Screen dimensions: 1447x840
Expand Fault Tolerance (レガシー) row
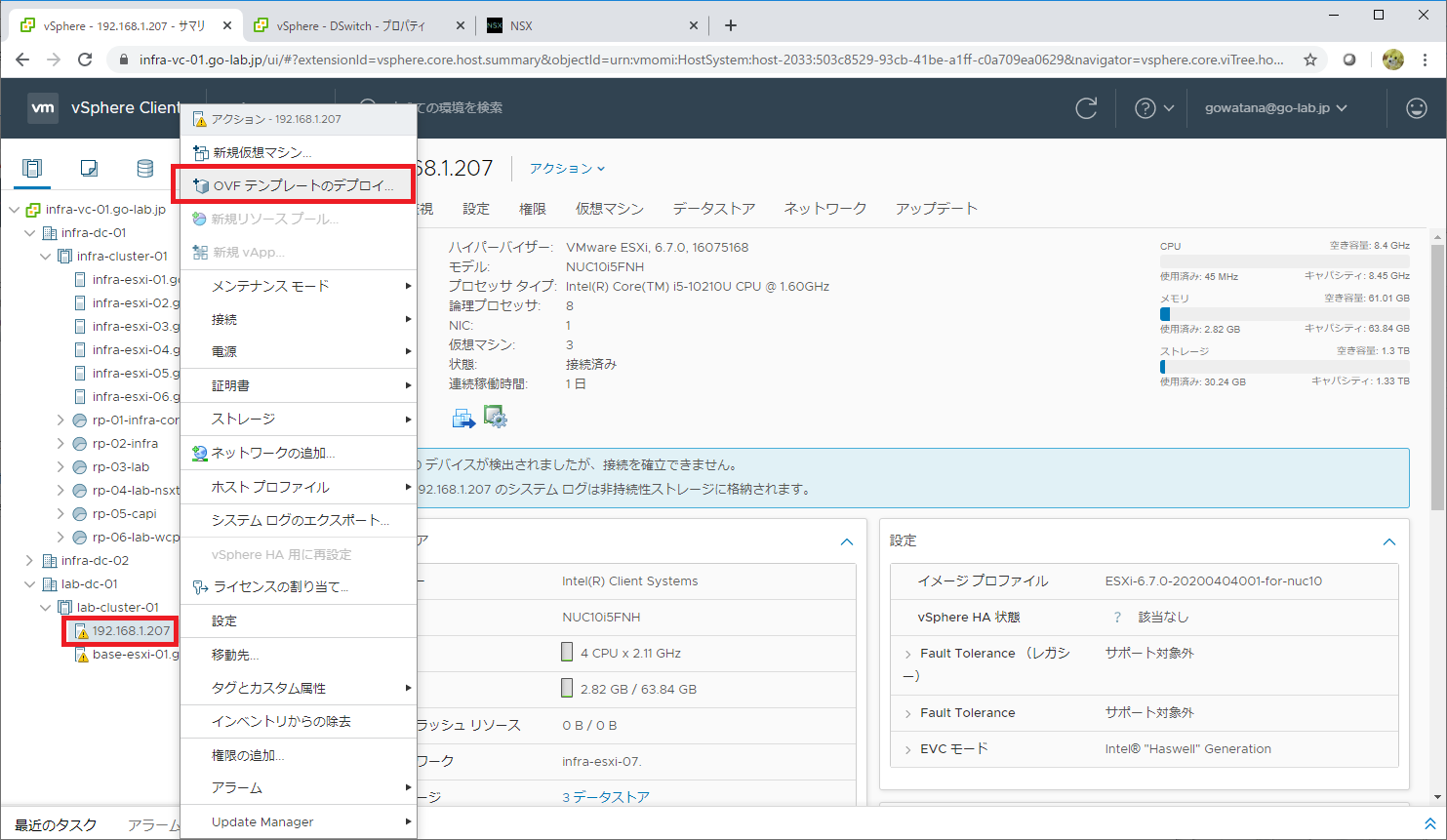908,654
